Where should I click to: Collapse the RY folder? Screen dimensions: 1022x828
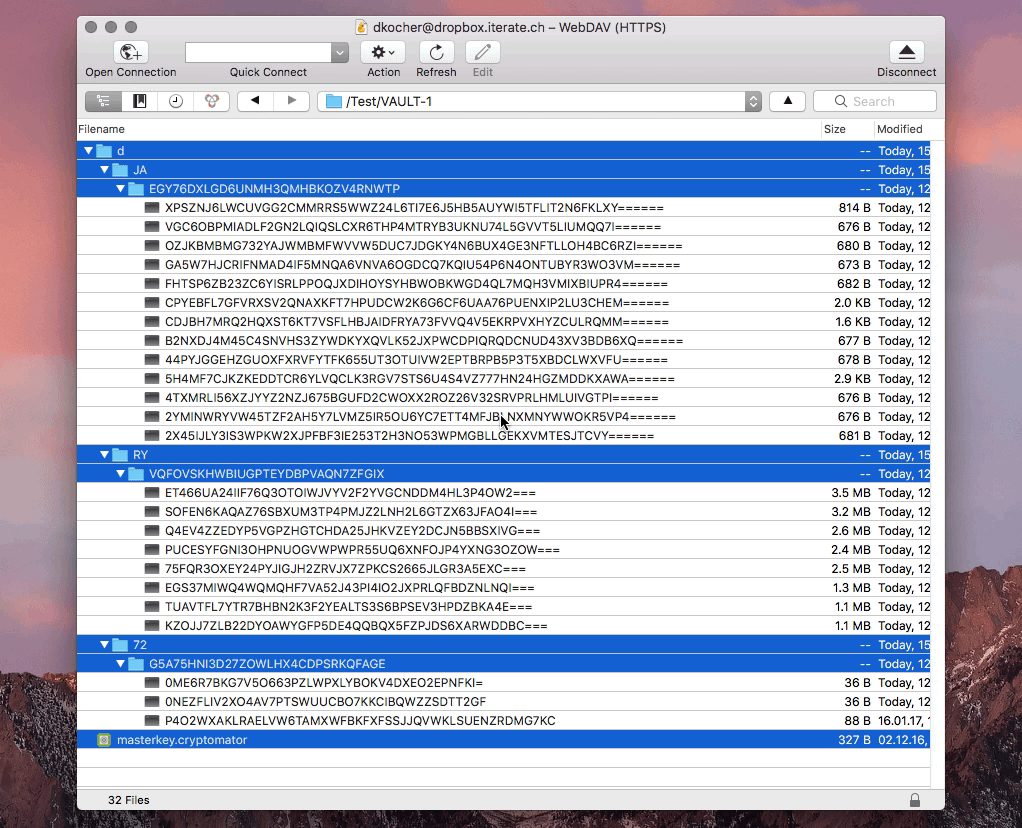(104, 455)
